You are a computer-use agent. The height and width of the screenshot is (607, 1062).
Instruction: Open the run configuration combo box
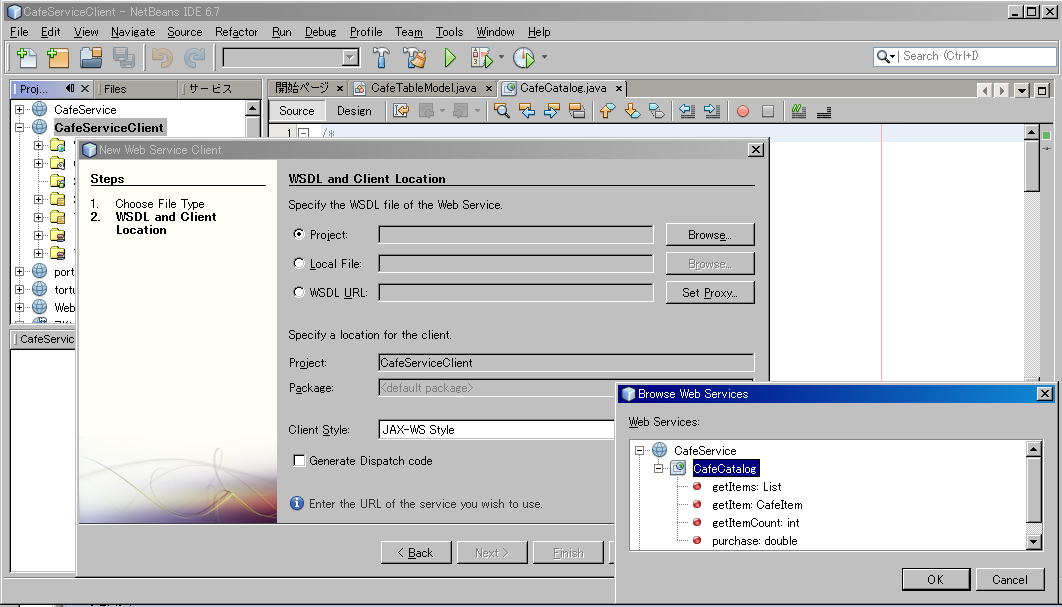click(x=291, y=58)
